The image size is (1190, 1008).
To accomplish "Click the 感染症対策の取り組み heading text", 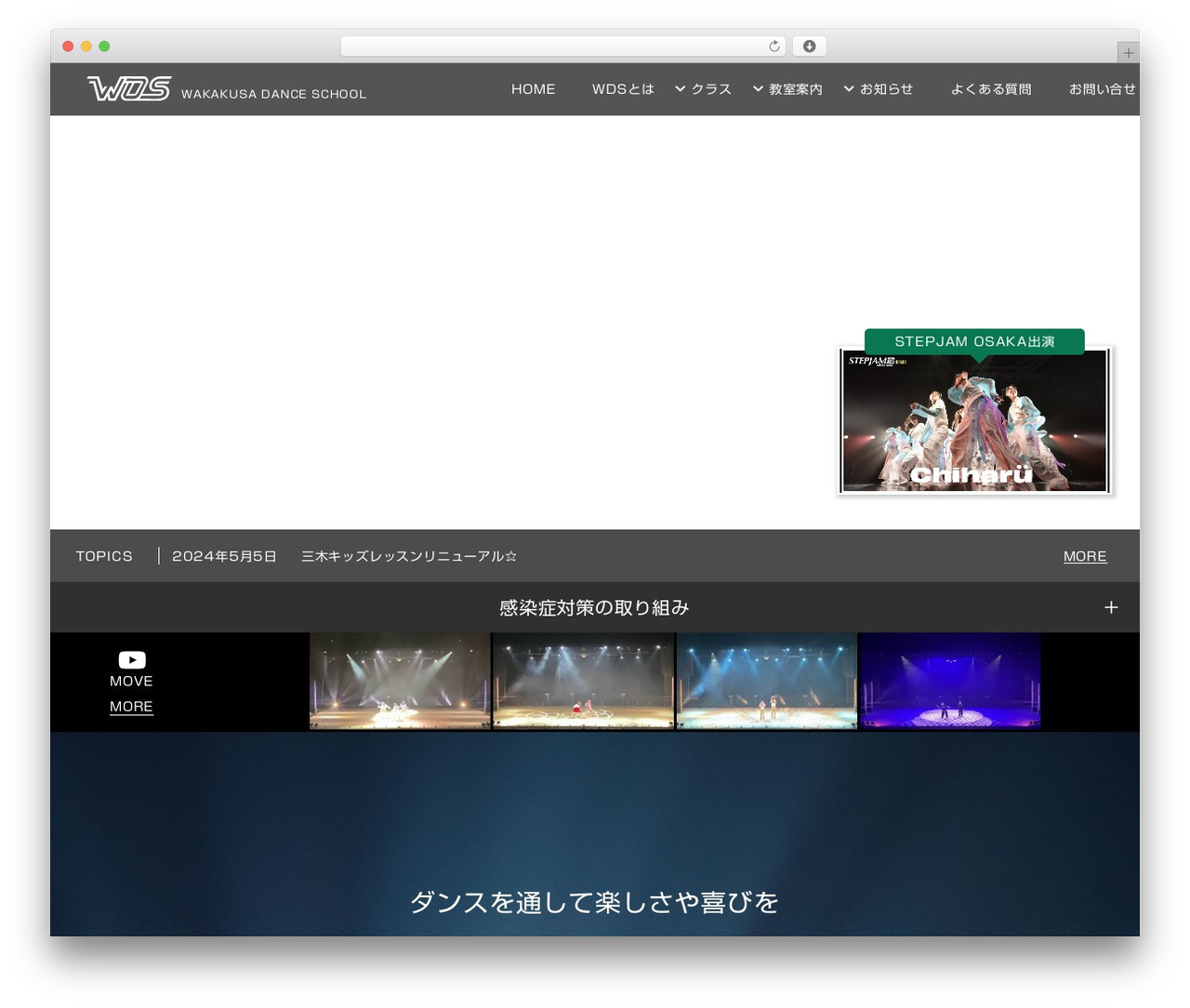I will pyautogui.click(x=594, y=607).
